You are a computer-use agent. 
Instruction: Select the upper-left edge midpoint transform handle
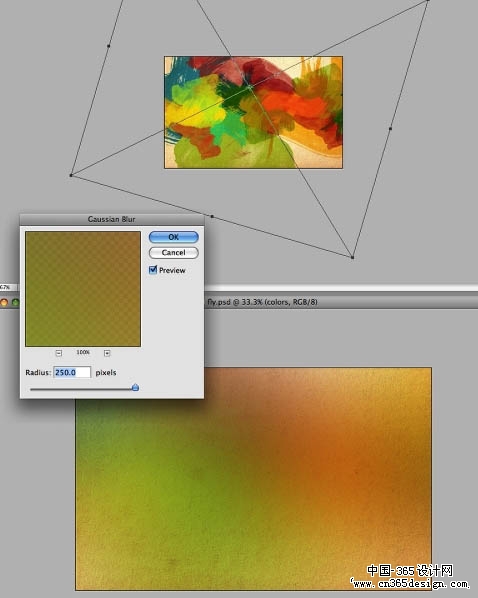109,46
